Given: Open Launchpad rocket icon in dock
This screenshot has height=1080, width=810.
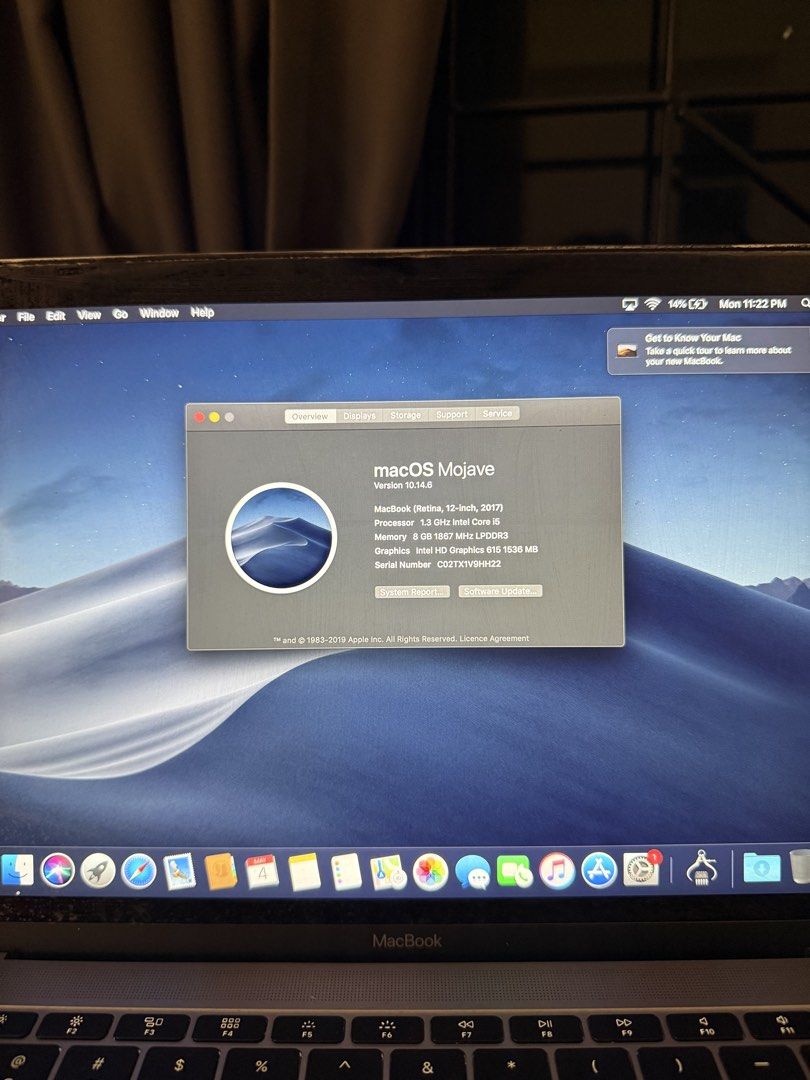Looking at the screenshot, I should pyautogui.click(x=98, y=871).
